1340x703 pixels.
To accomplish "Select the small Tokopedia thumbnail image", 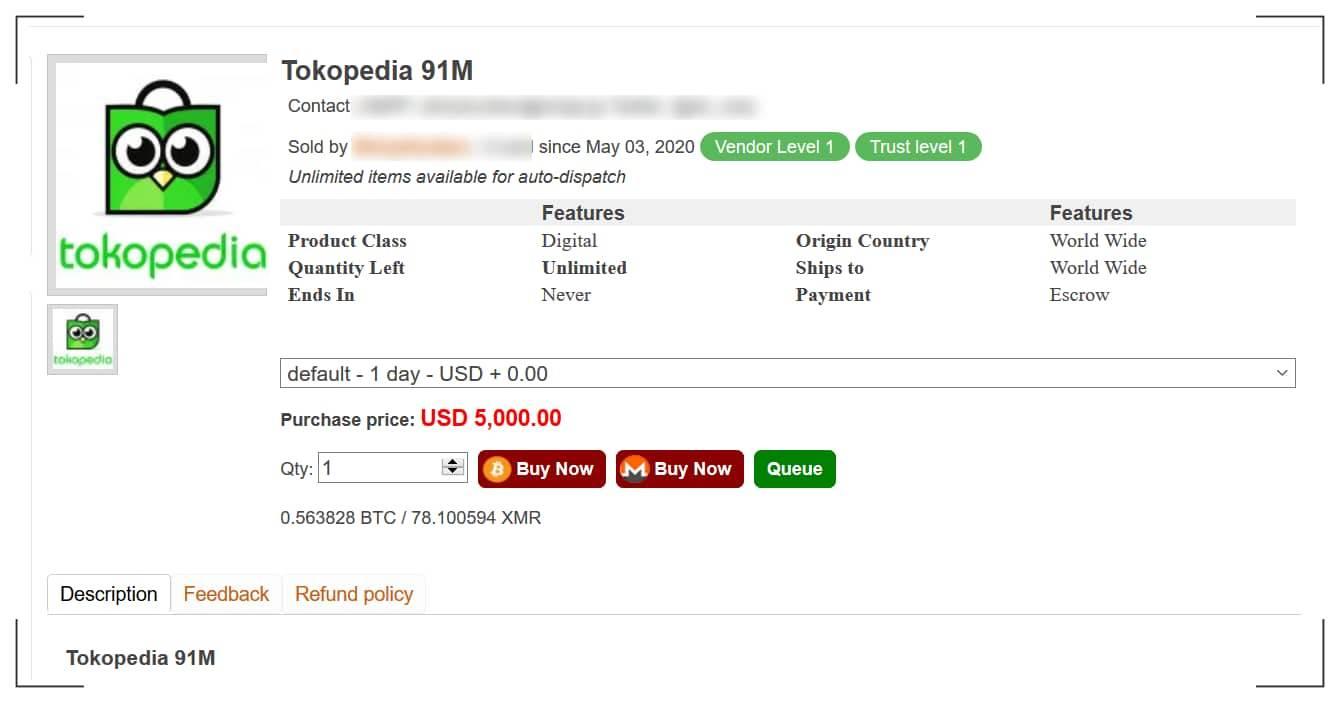I will point(83,340).
